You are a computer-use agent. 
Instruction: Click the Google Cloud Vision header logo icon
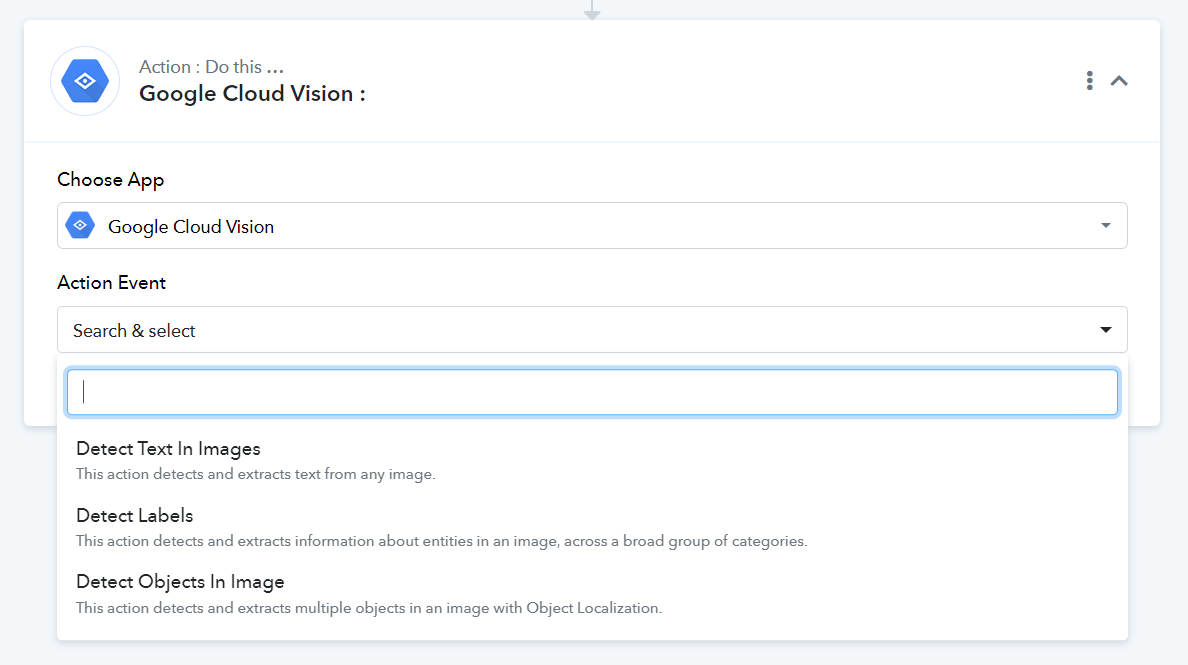(x=85, y=81)
